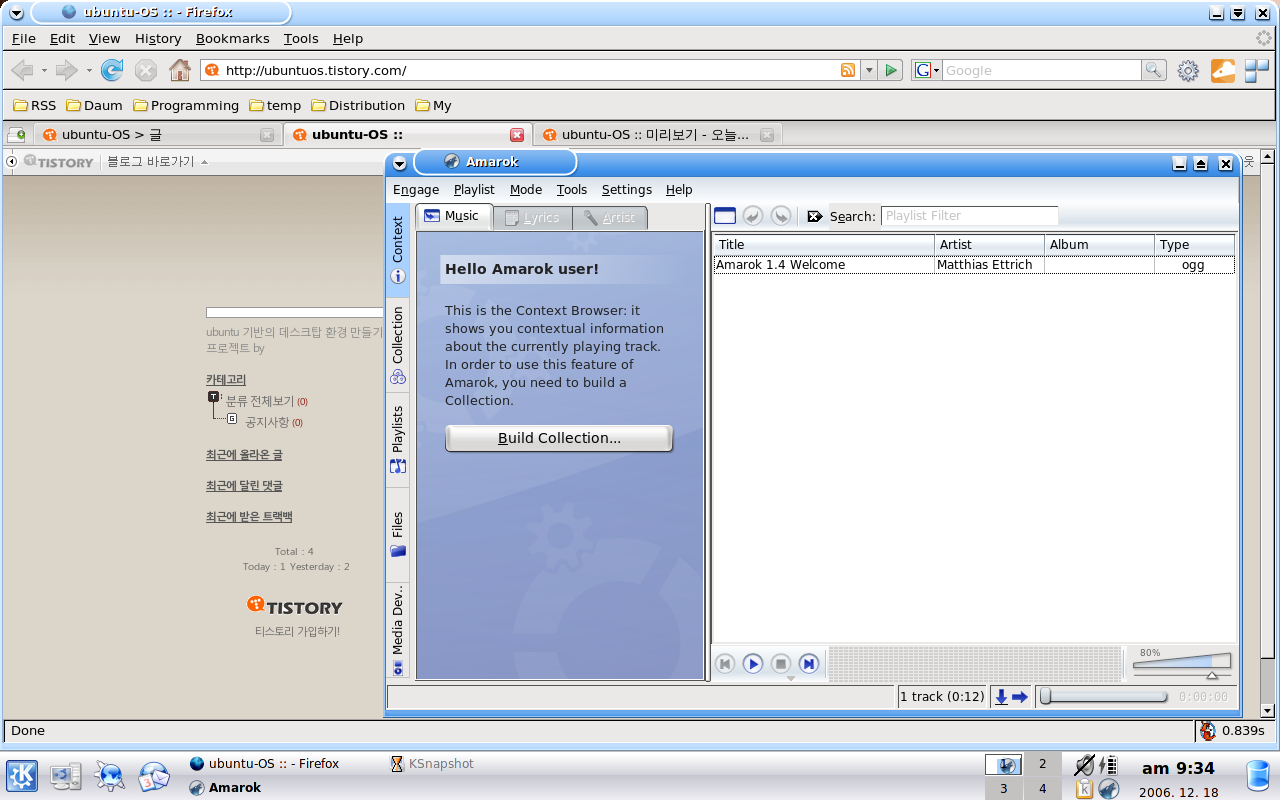Play track with Amarok play button
Image resolution: width=1280 pixels, height=800 pixels.
(x=753, y=664)
